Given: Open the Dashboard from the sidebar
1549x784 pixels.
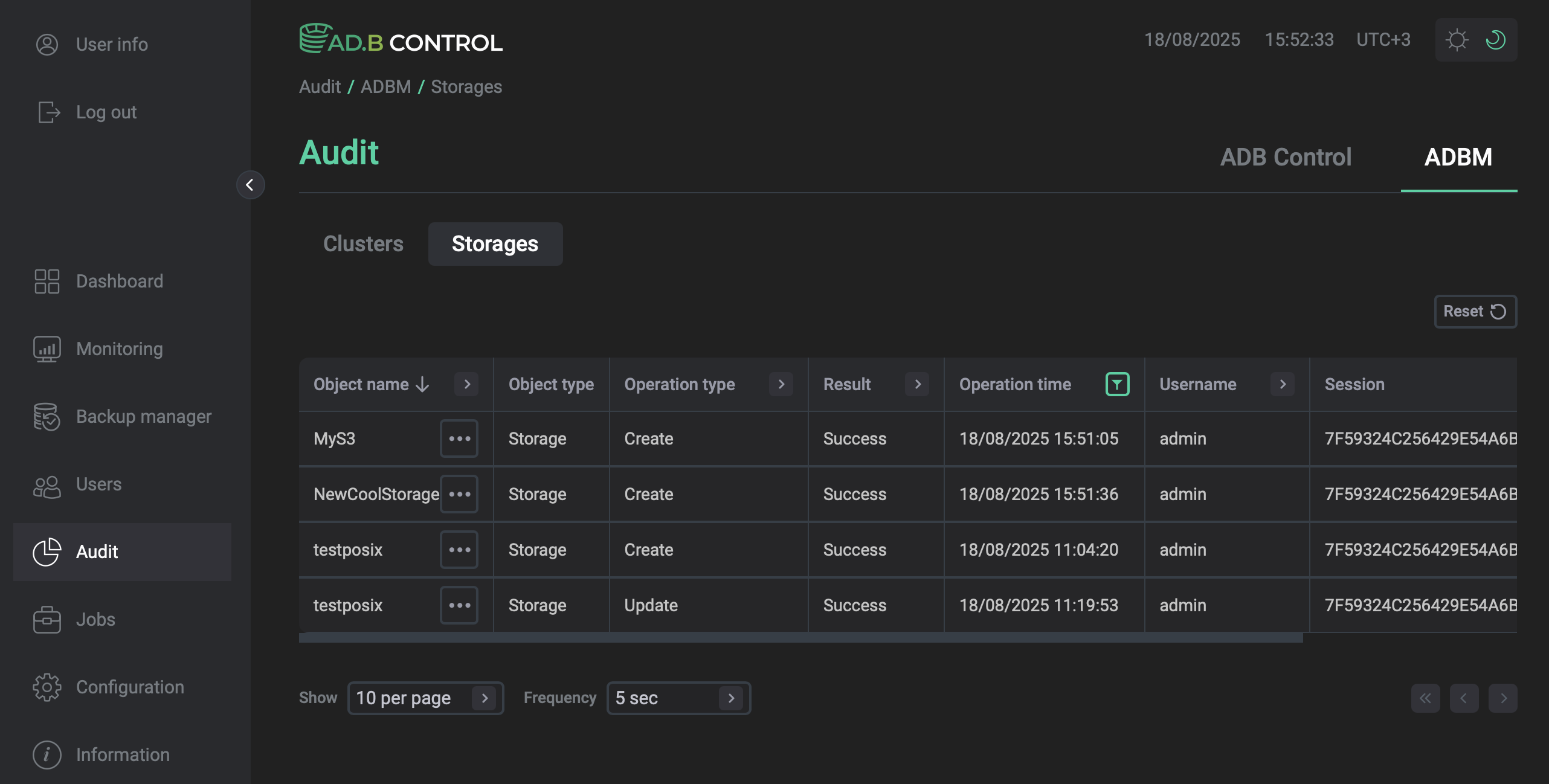Looking at the screenshot, I should tap(119, 281).
